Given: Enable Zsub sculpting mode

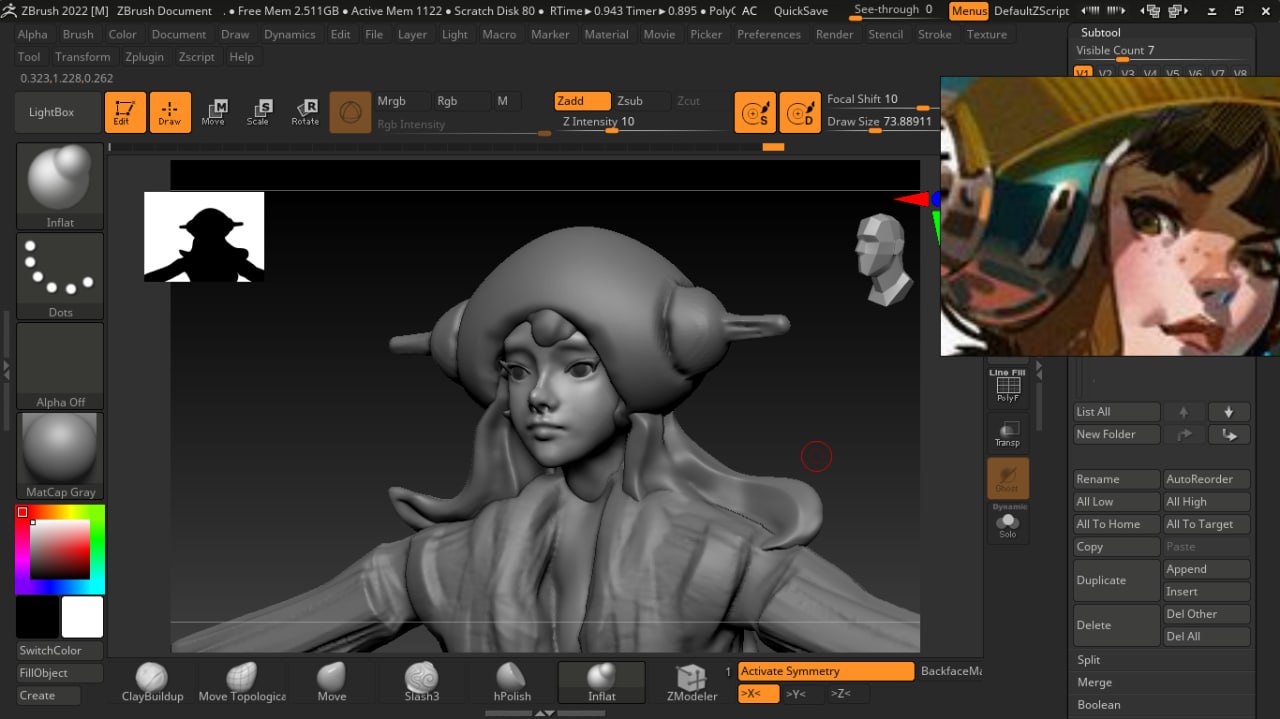Looking at the screenshot, I should click(630, 101).
